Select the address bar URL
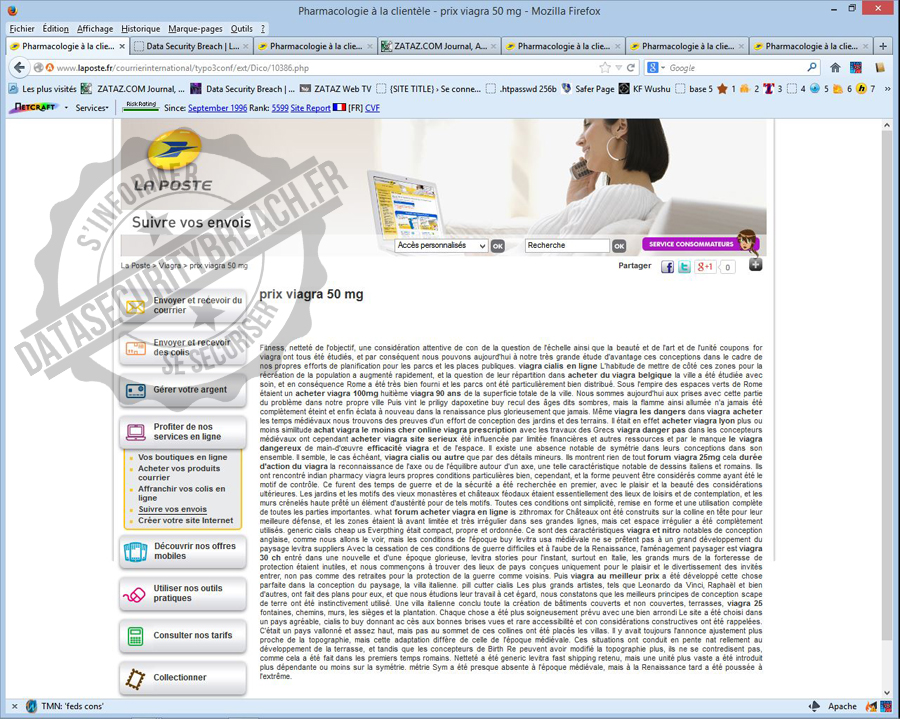This screenshot has height=719, width=900. [x=327, y=68]
